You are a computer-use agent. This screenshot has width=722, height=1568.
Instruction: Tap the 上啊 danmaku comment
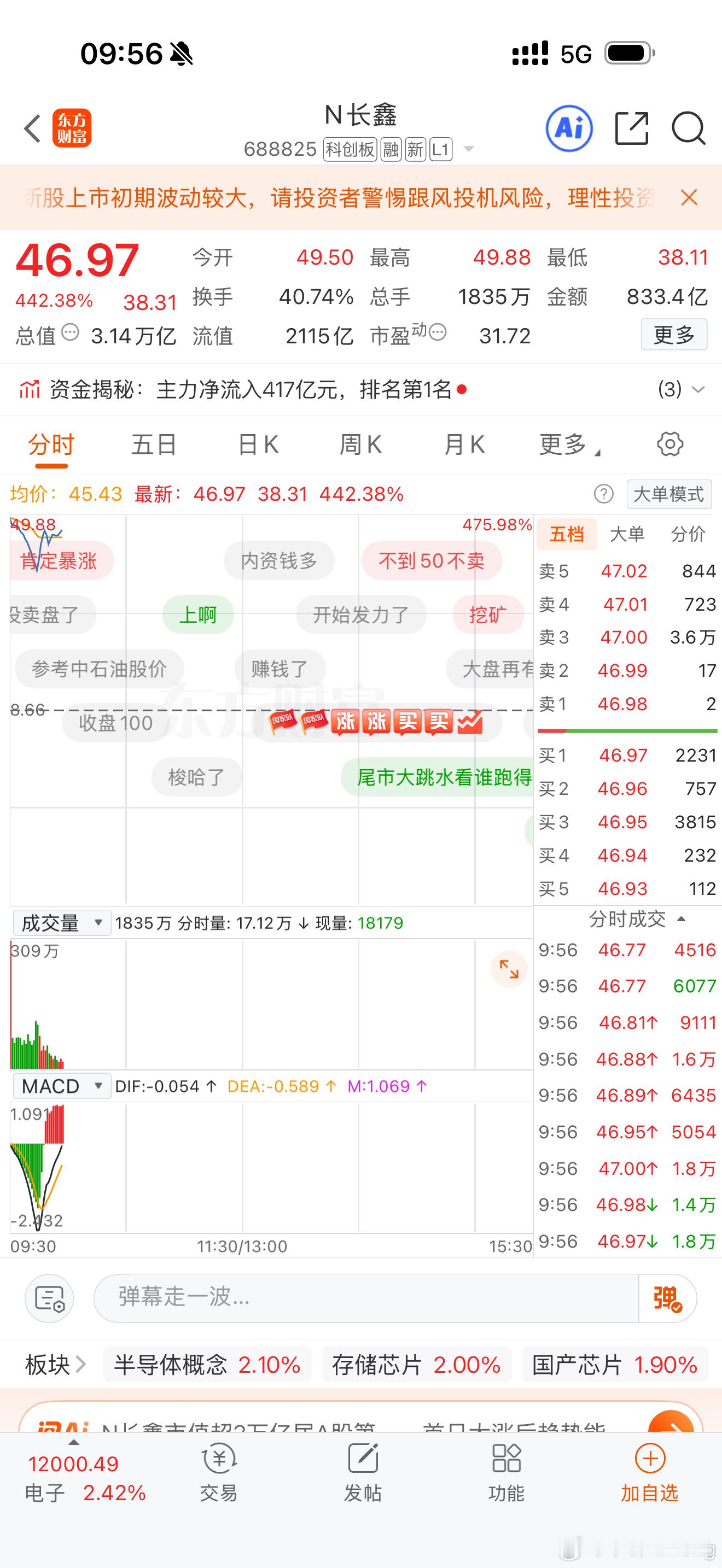click(198, 615)
